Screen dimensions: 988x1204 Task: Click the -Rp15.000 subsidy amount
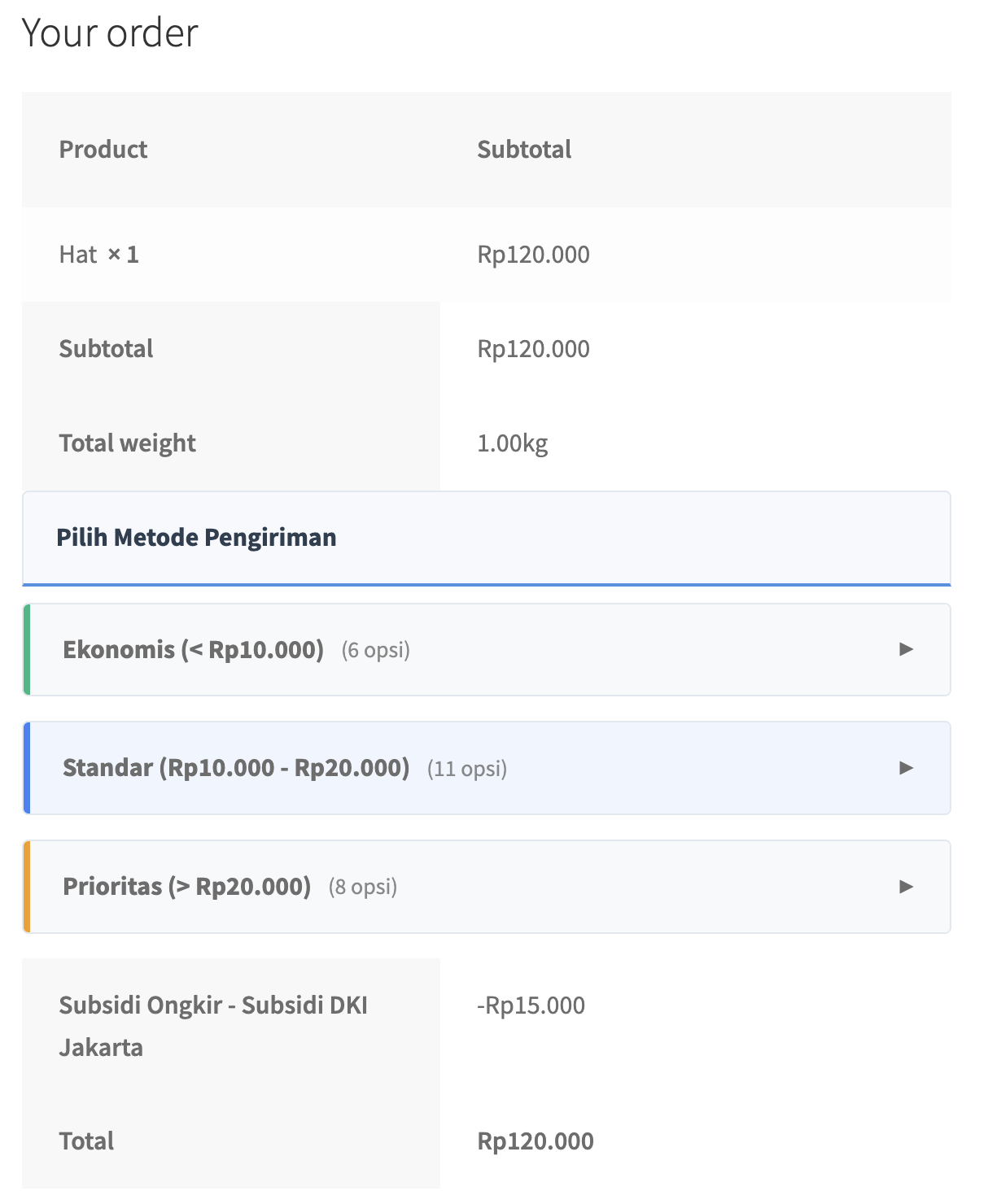[531, 1006]
